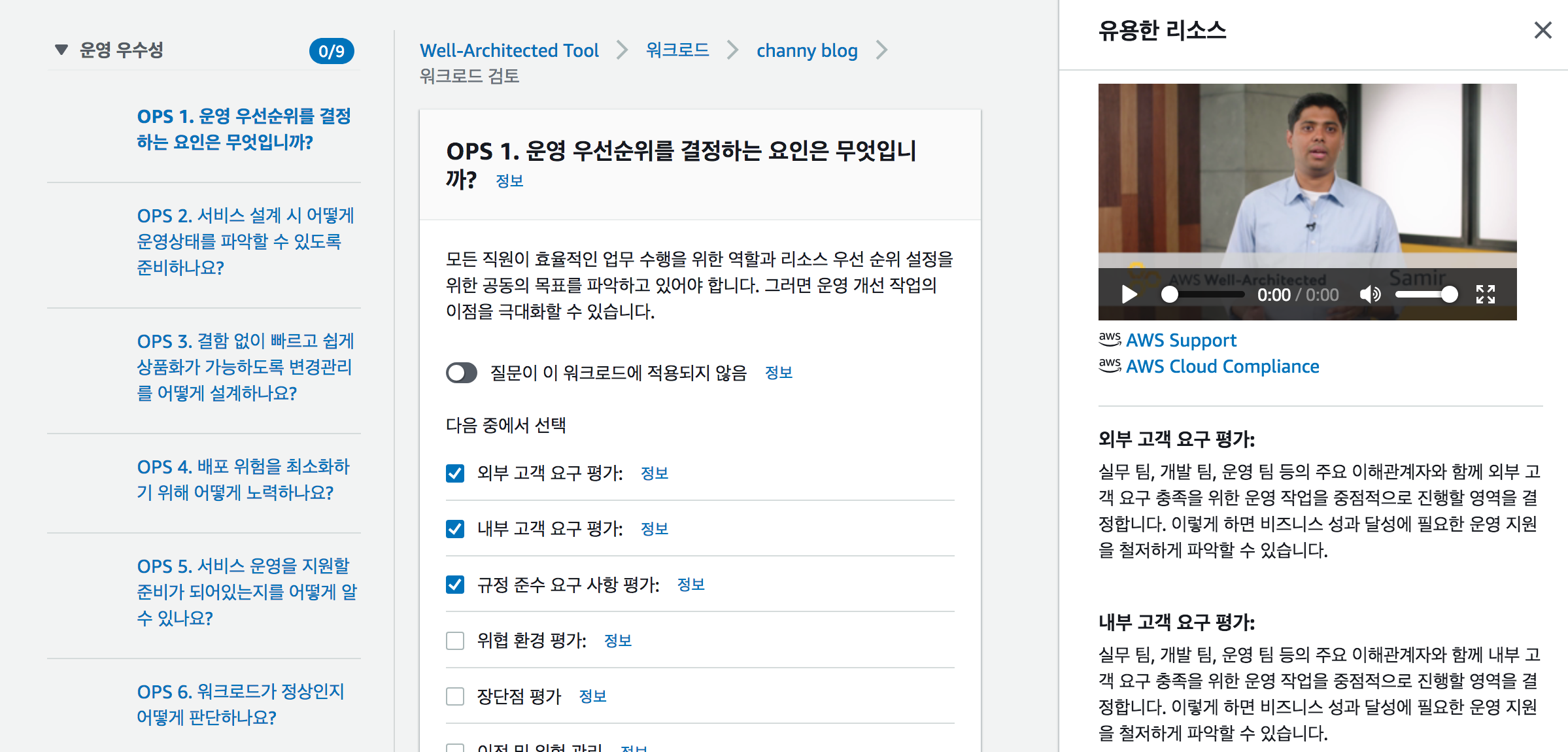Play the Well-Architected video

coord(1129,294)
